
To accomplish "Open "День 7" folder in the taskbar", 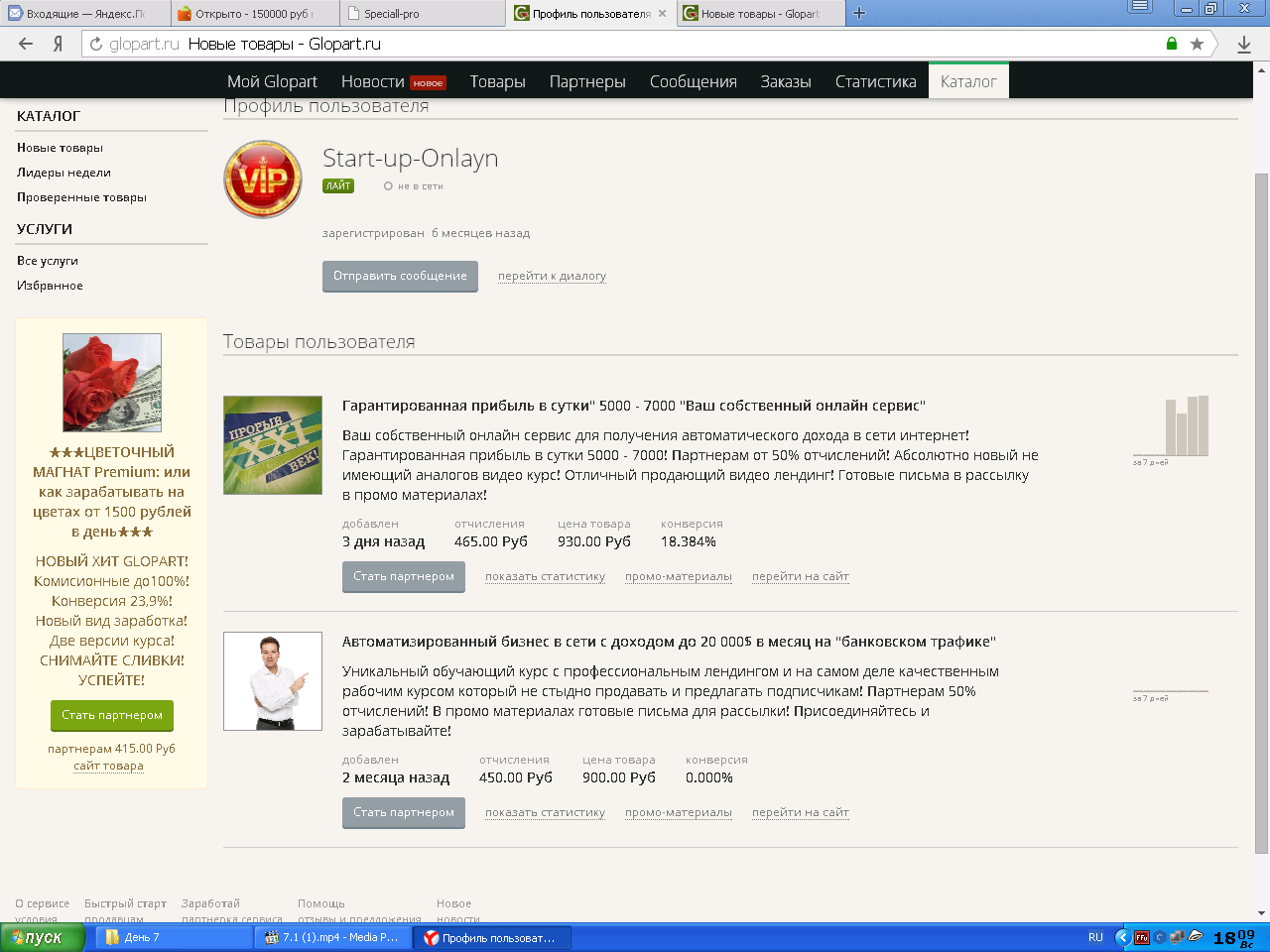I will click(x=172, y=937).
